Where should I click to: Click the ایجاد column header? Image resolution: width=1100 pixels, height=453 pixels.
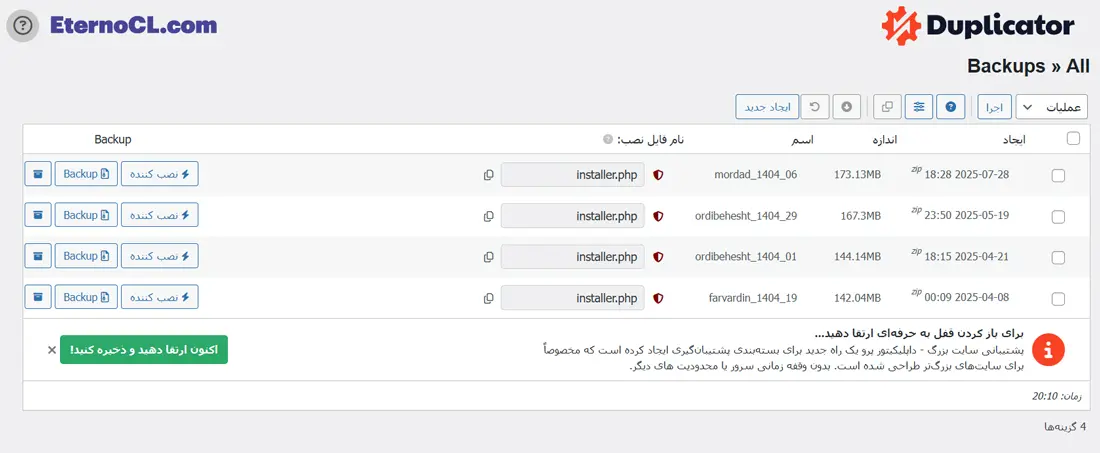pos(1014,140)
